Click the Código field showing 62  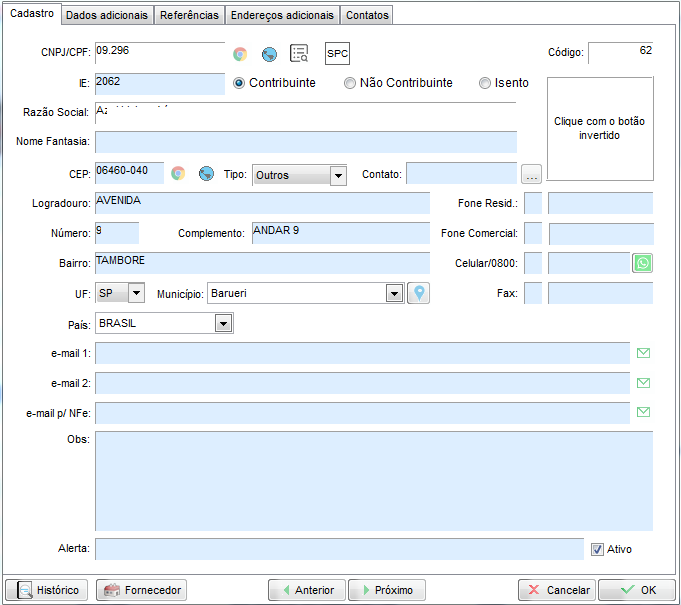tap(621, 53)
